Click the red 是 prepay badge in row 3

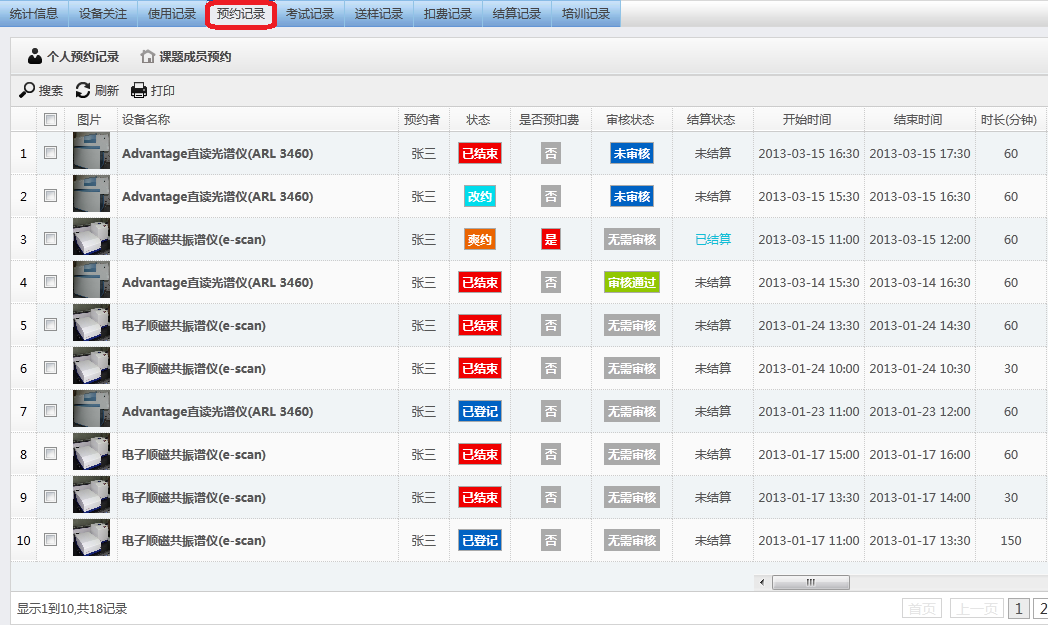(x=551, y=240)
